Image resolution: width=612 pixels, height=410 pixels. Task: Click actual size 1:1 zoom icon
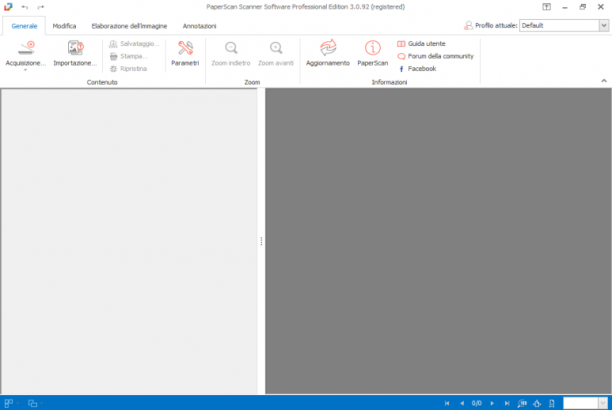pyautogui.click(x=522, y=403)
